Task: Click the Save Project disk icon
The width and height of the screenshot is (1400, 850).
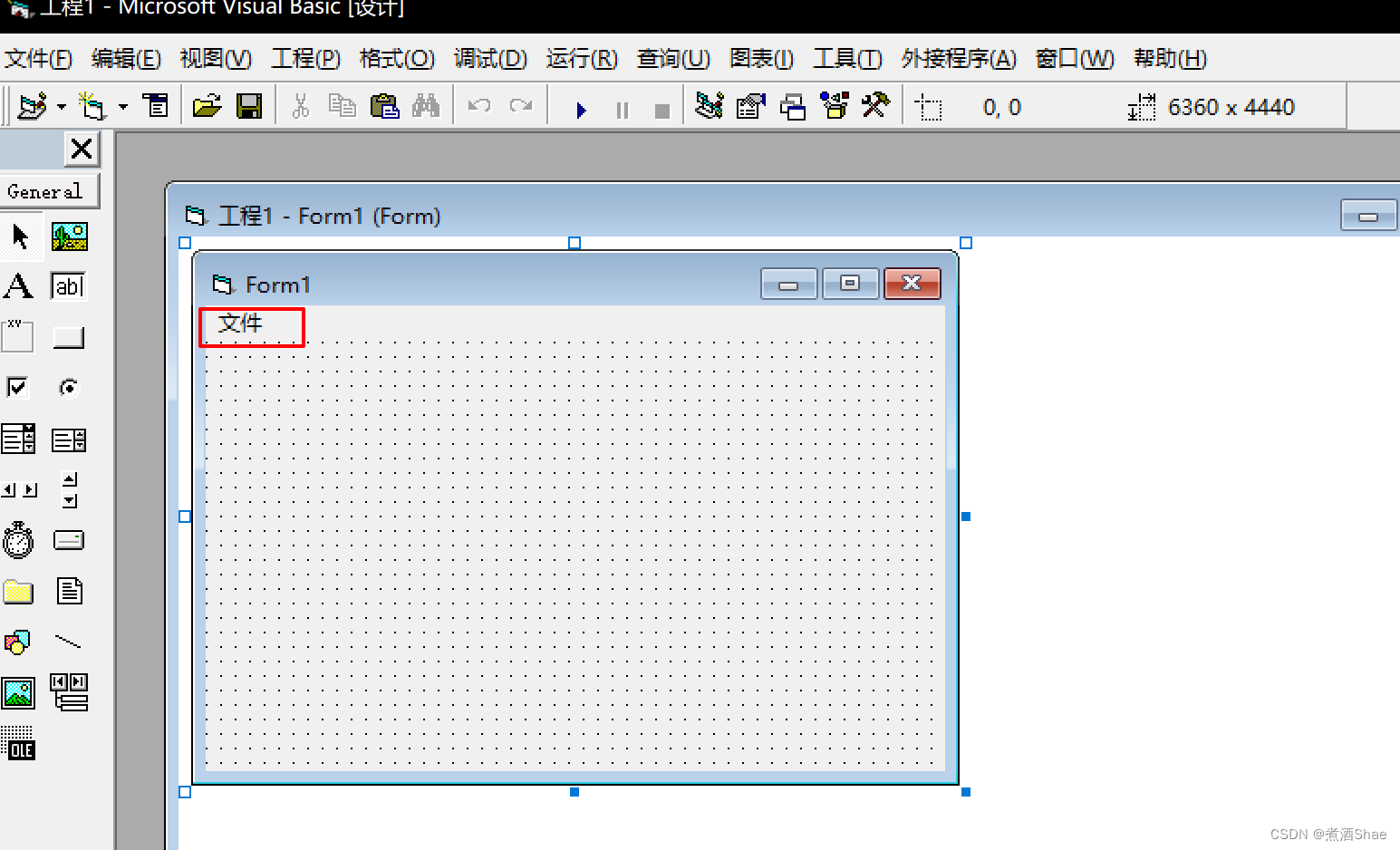Action: coord(249,106)
